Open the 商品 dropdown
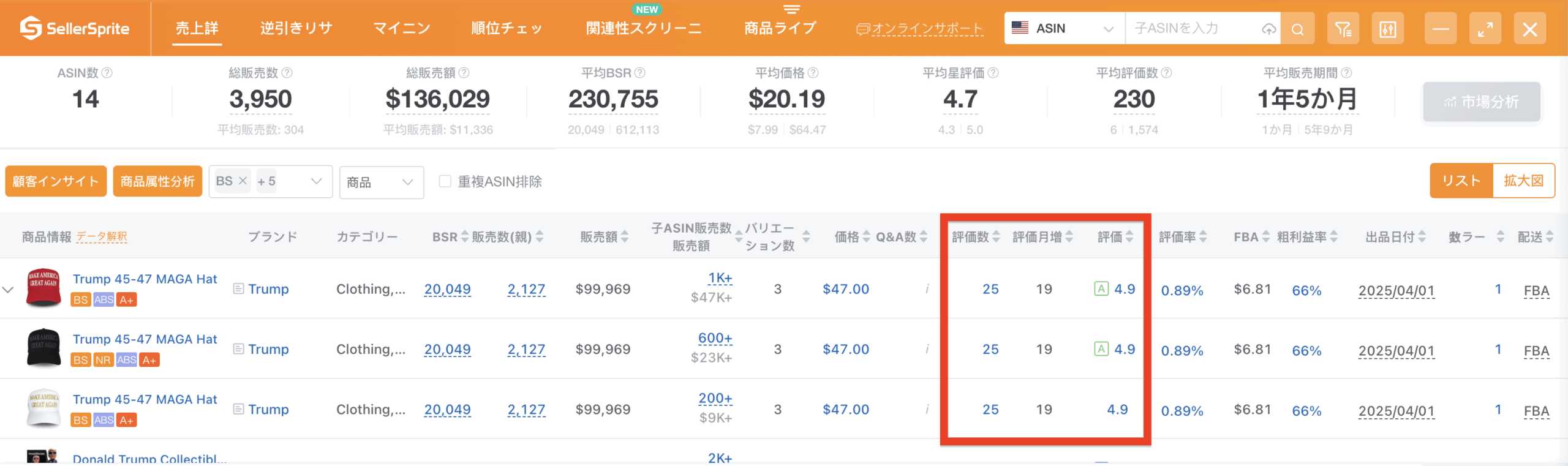This screenshot has width=1568, height=466. [382, 182]
